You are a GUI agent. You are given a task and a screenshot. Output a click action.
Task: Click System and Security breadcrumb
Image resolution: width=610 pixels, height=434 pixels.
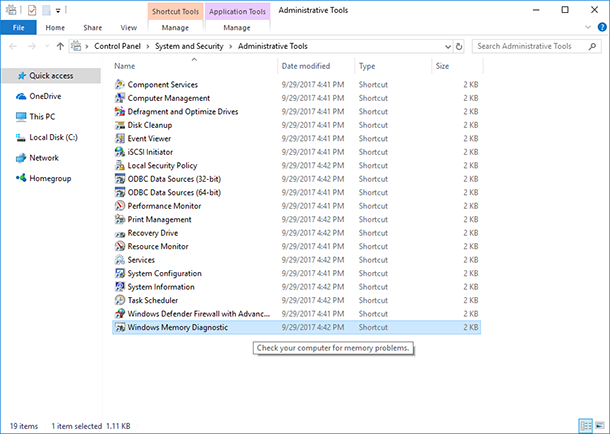coord(189,46)
